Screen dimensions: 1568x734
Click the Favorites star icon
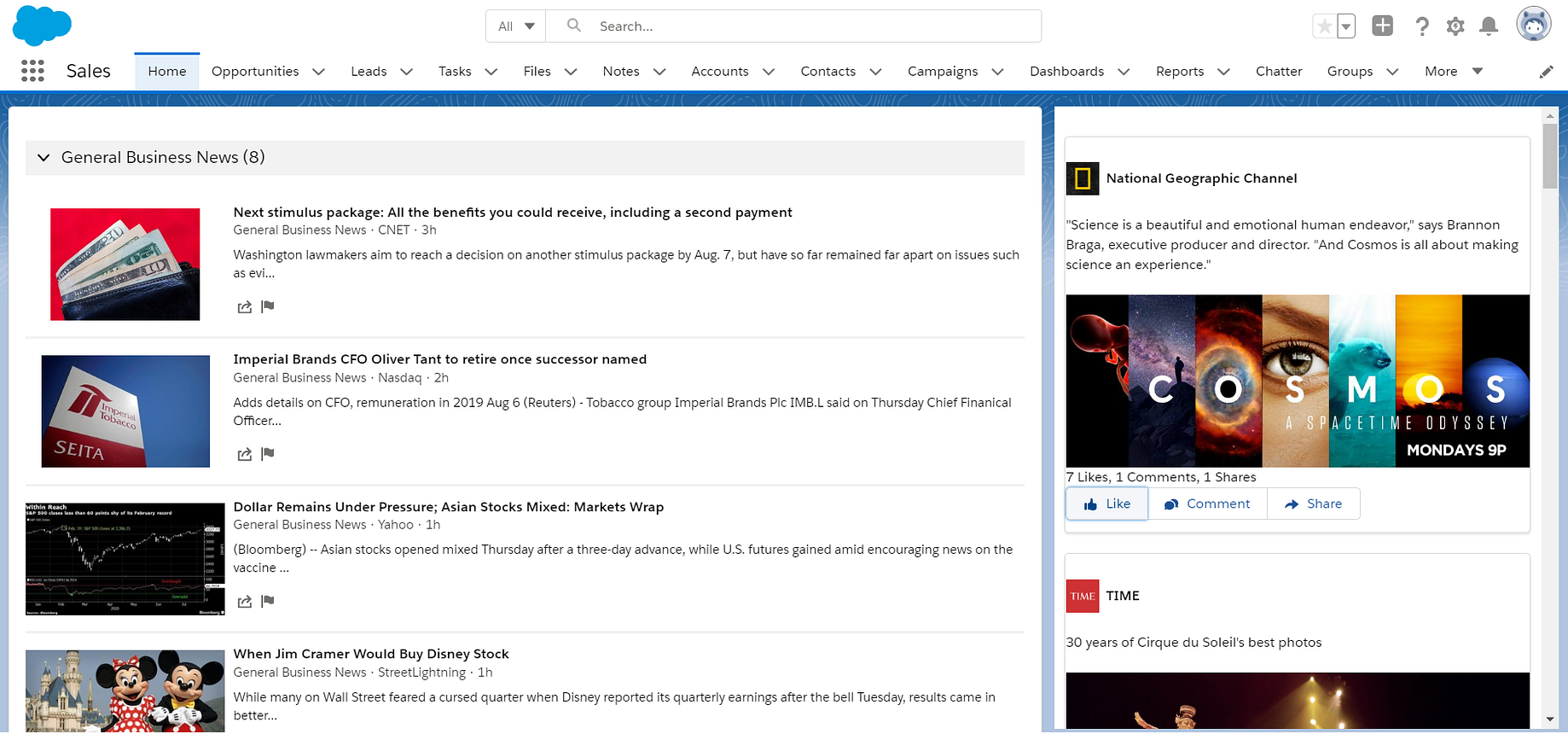[1324, 26]
